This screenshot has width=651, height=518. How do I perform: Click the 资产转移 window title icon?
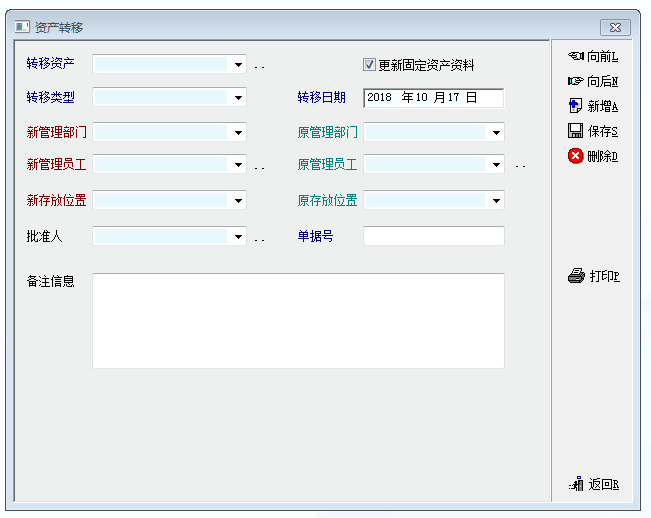click(x=23, y=27)
